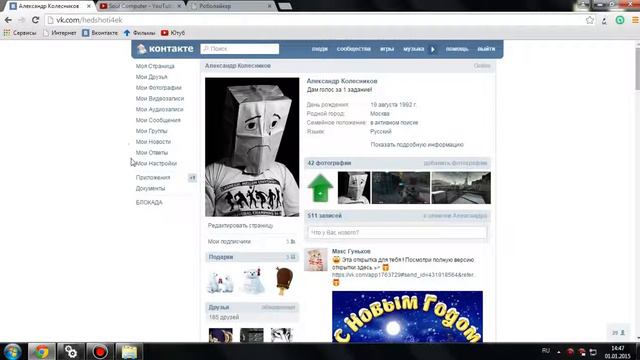Open С Новым Годом postcard image
The image size is (640, 360).
coord(407,317)
